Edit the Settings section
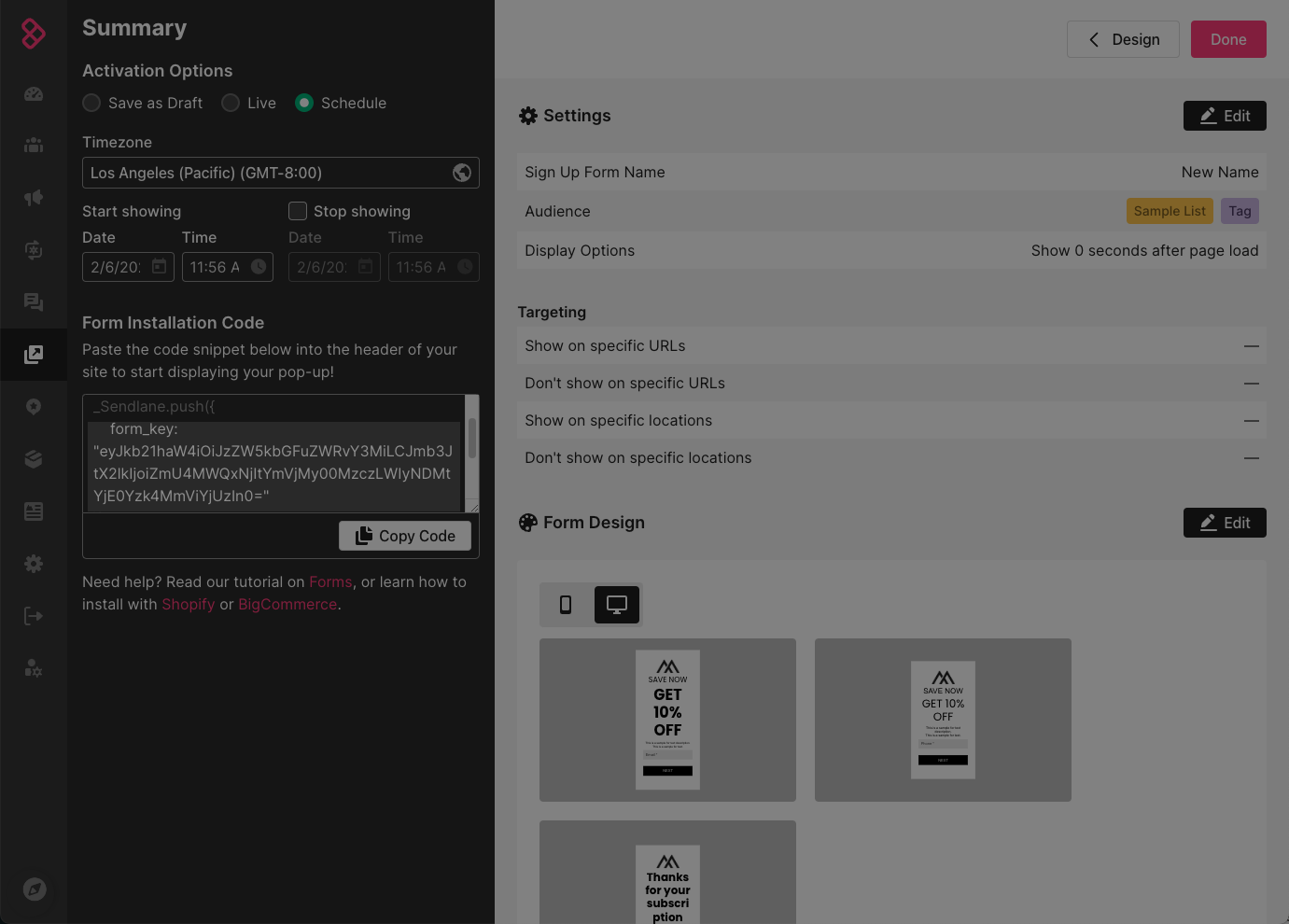The image size is (1289, 924). pos(1225,116)
